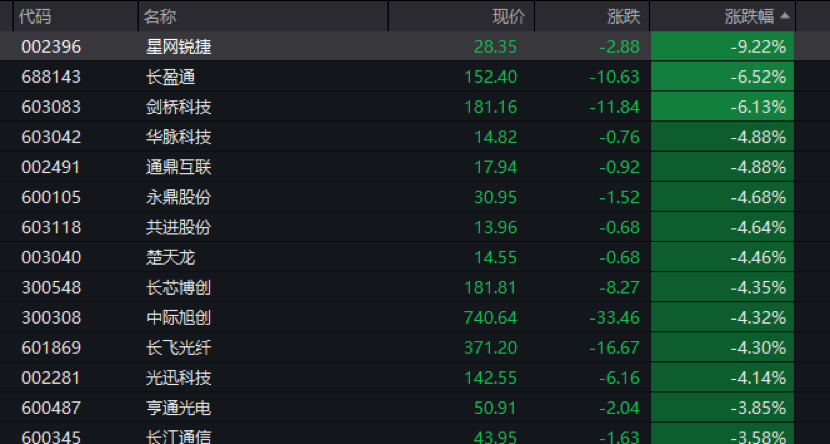Open stock name 长飞光纤
Screen dimensions: 830x444
[178, 348]
